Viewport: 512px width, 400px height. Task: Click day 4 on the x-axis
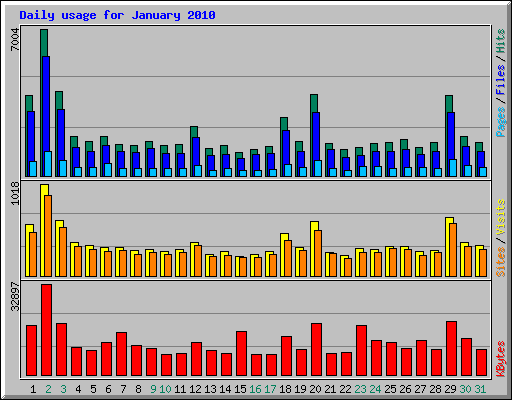pos(78,389)
